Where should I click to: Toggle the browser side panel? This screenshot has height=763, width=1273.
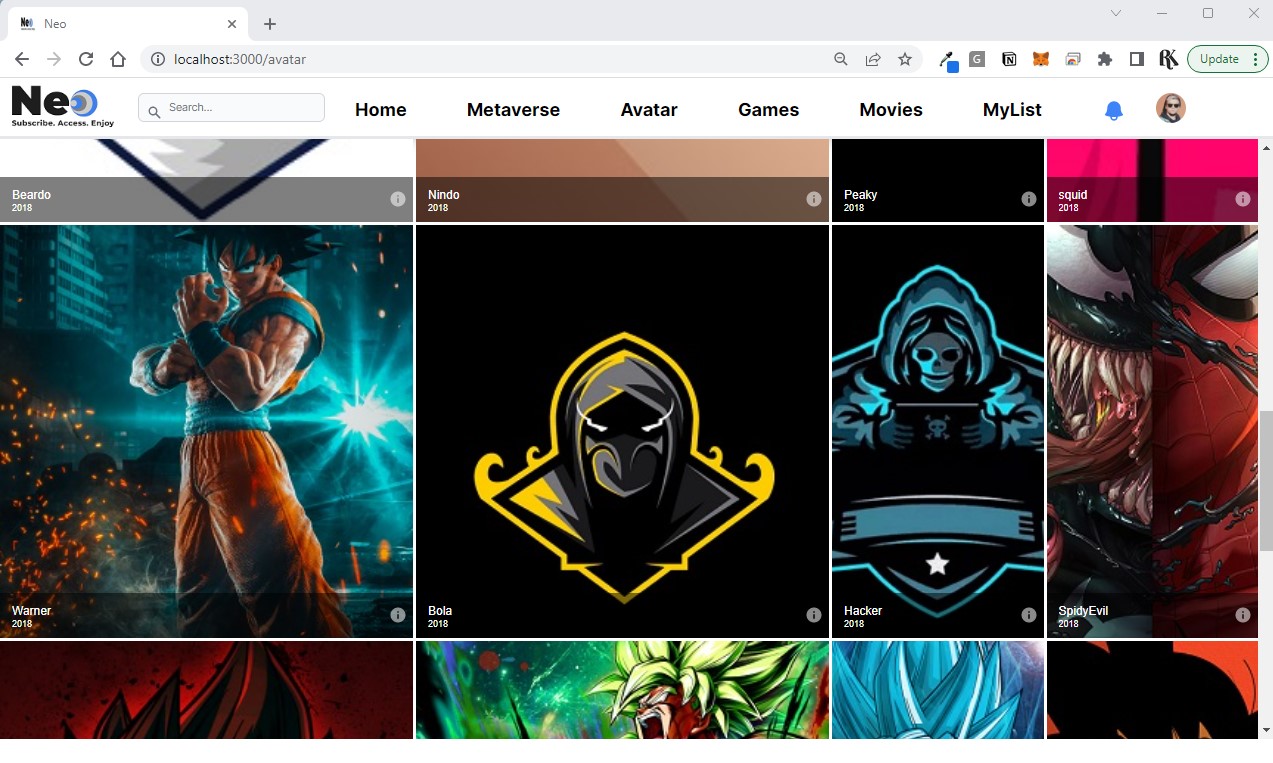(x=1137, y=59)
